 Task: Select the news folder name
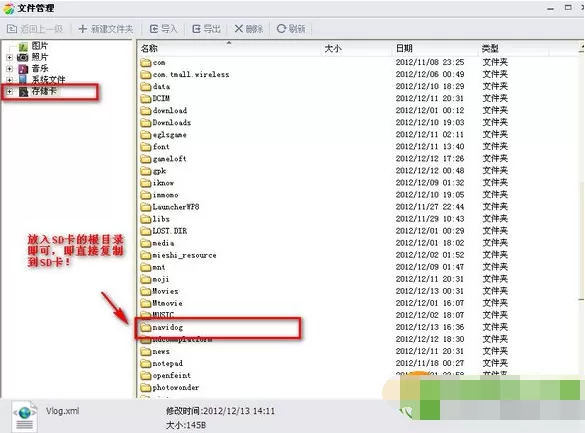(161, 351)
